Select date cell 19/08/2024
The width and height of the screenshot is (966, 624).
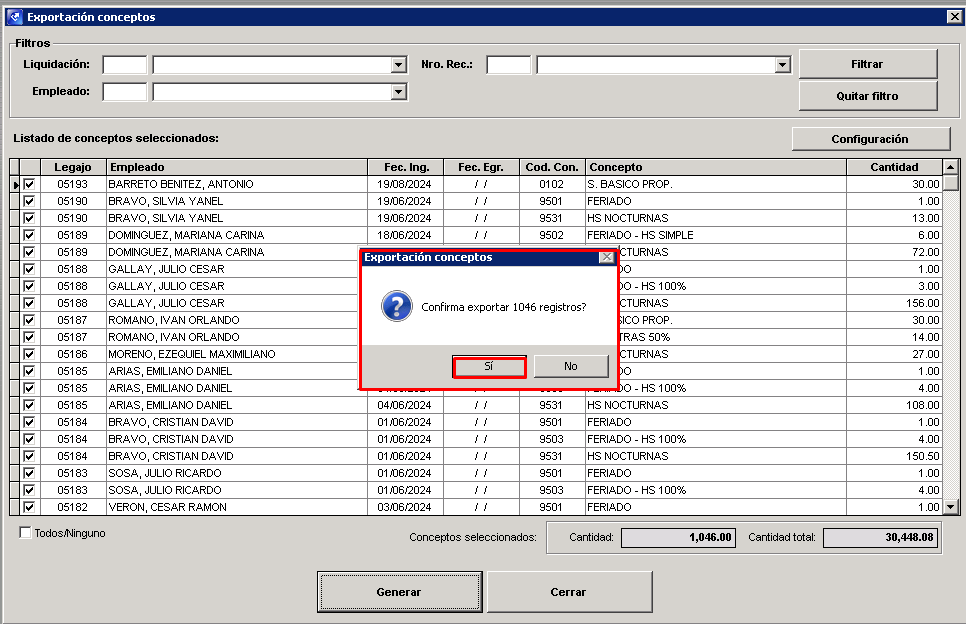[405, 184]
